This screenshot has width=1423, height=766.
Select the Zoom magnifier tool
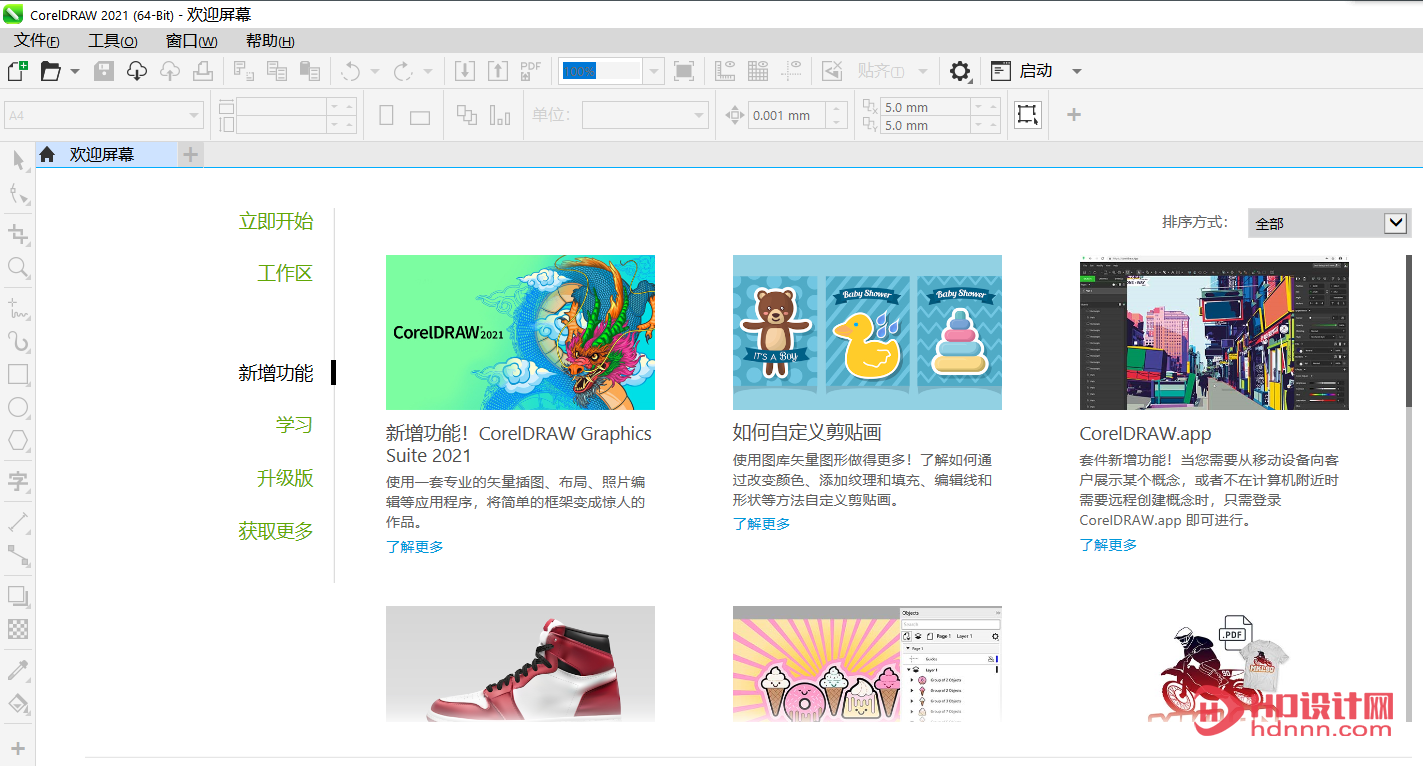18,268
